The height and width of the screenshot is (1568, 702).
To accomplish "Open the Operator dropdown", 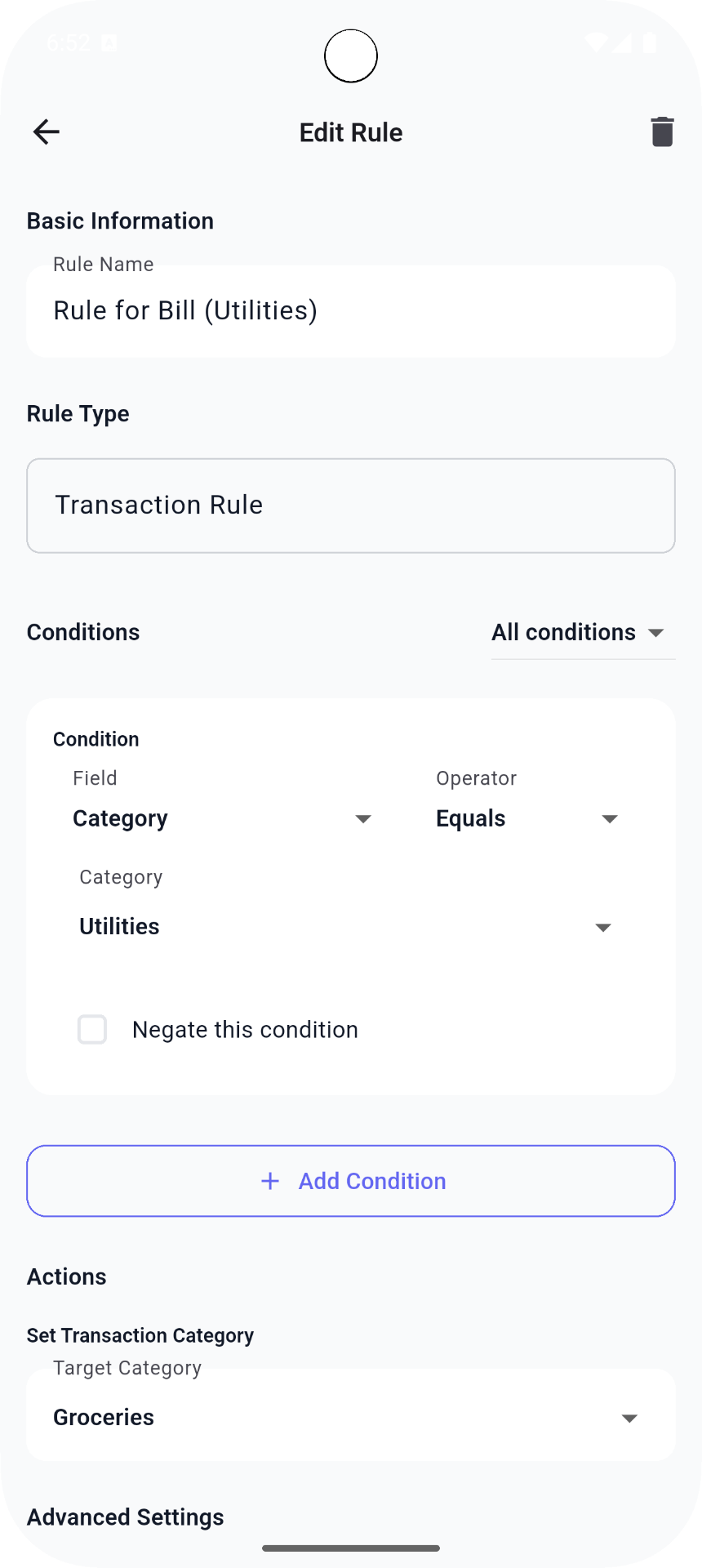I will tap(526, 818).
